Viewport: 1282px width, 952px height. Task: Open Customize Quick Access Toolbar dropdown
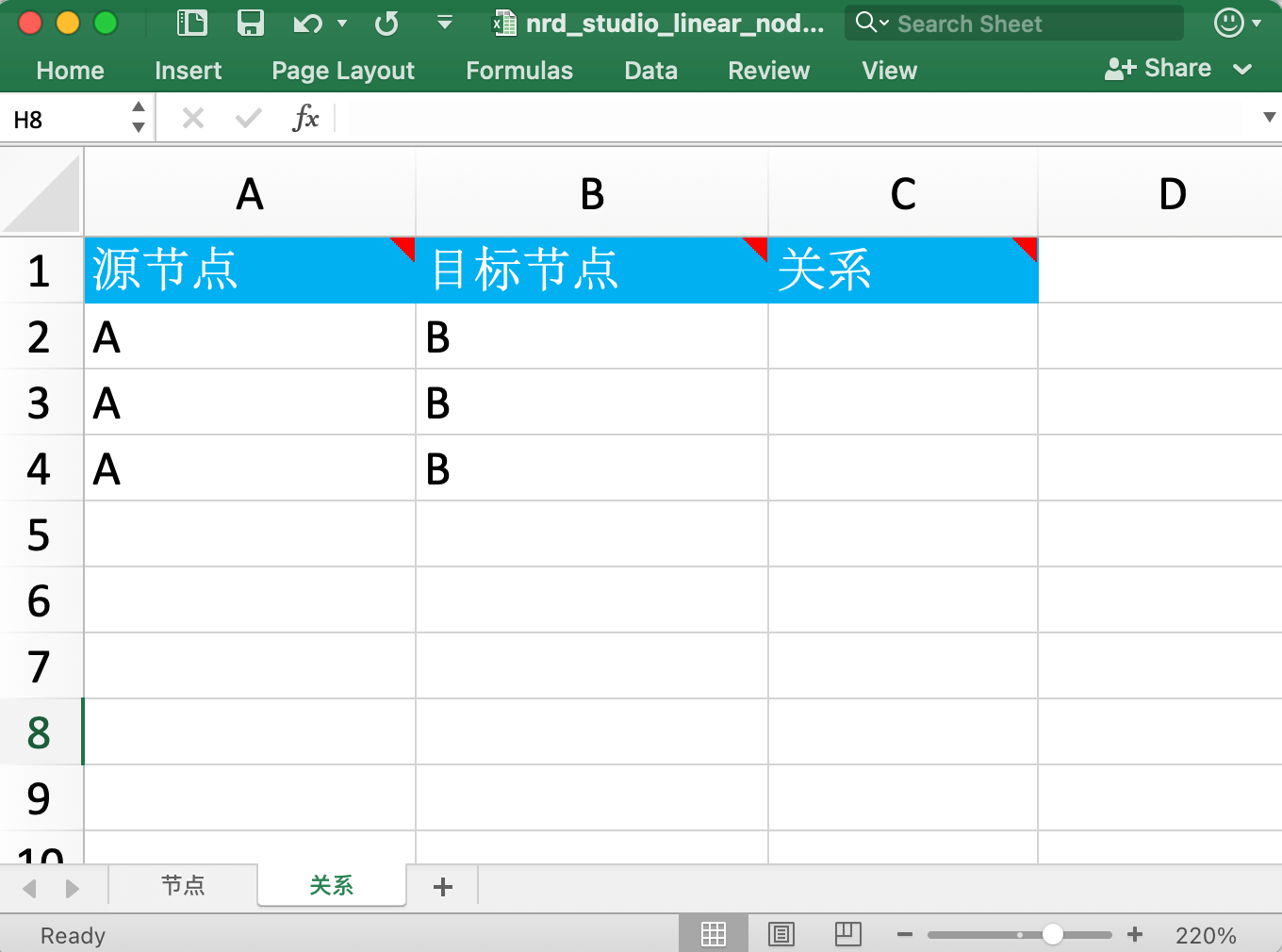(445, 23)
